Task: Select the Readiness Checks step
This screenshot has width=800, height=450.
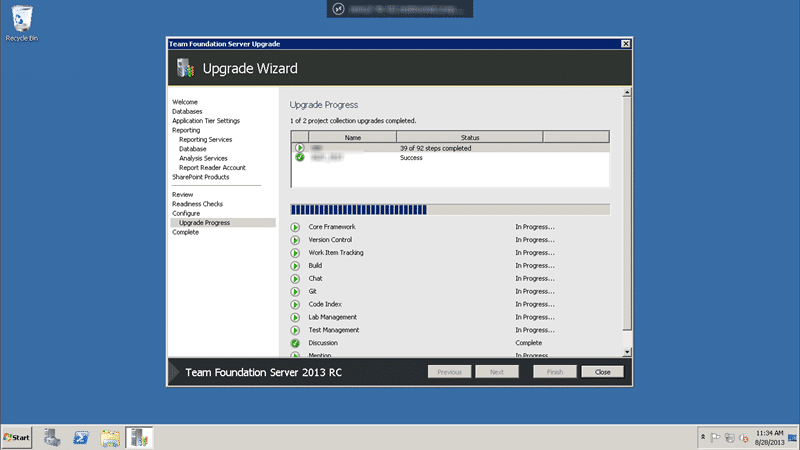Action: coord(197,204)
